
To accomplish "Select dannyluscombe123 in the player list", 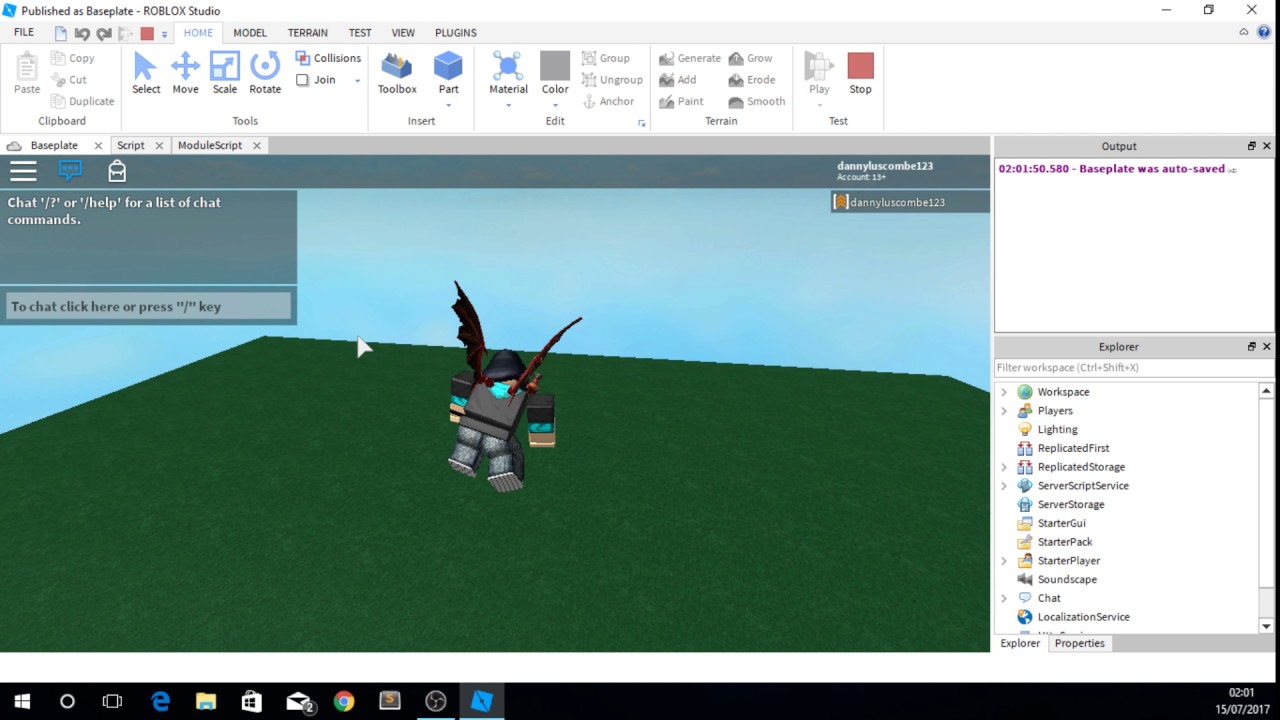I will [x=910, y=202].
